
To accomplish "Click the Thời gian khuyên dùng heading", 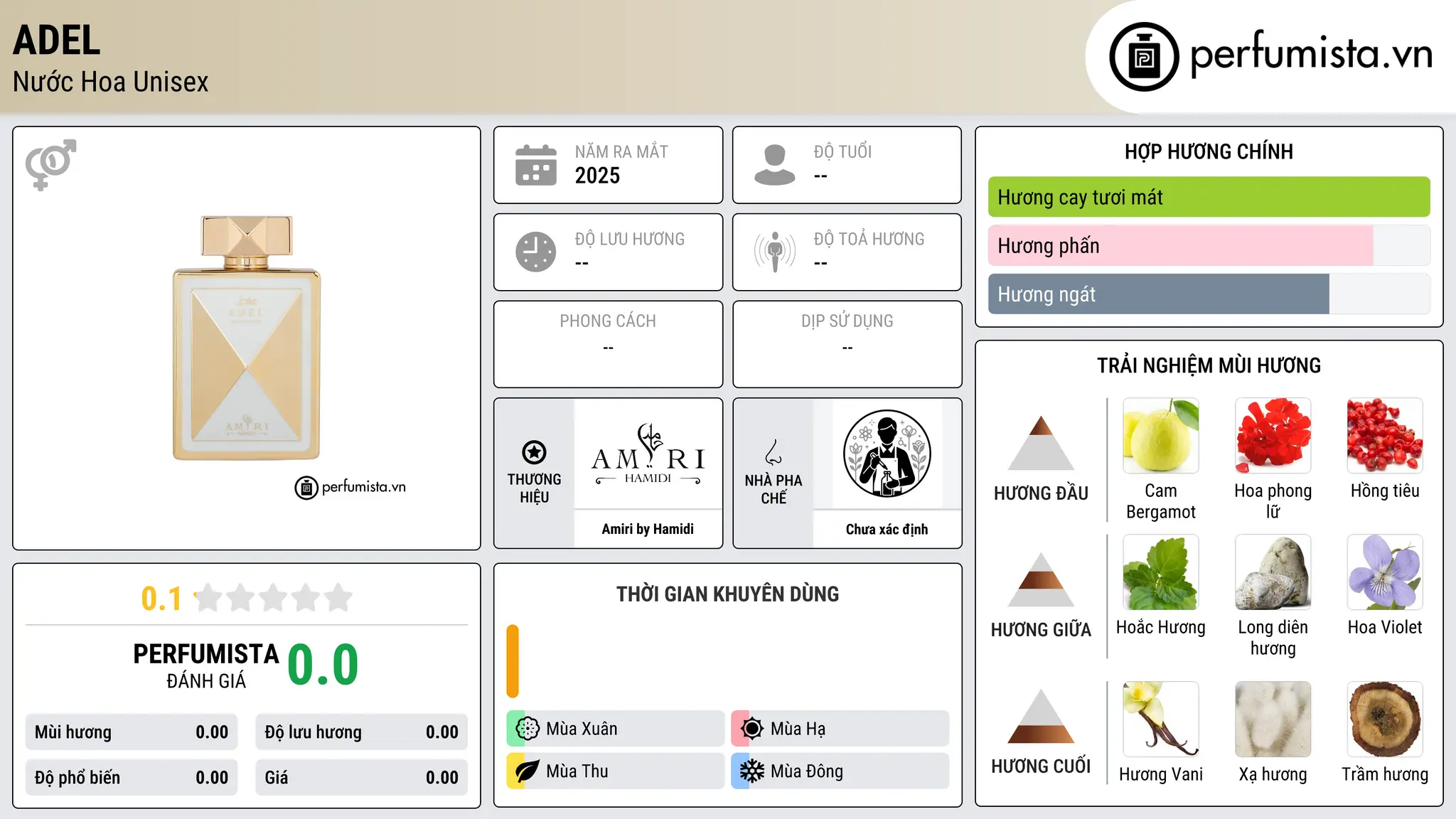I will [x=727, y=594].
